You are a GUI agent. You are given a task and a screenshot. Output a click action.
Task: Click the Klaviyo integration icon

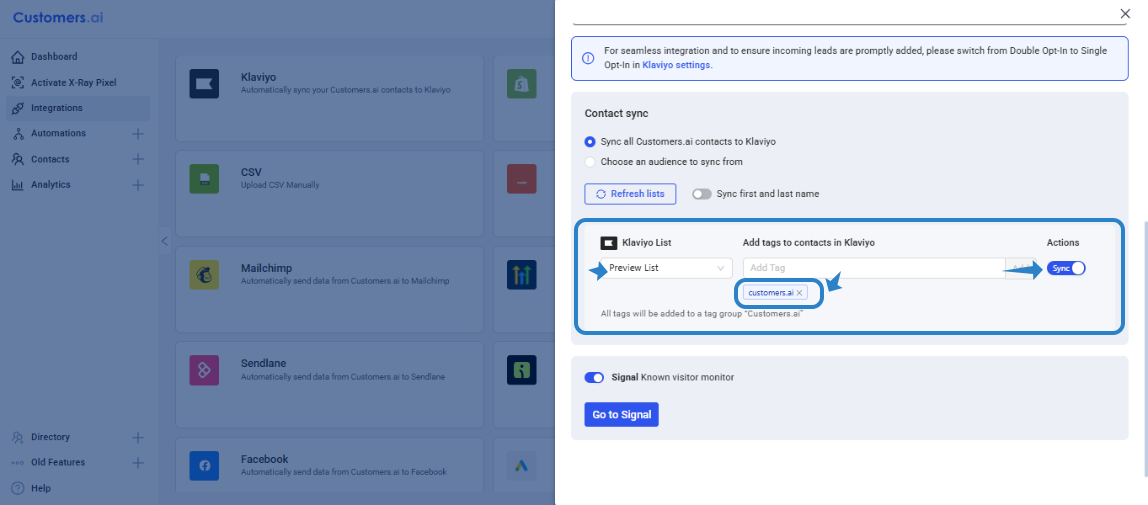[204, 83]
